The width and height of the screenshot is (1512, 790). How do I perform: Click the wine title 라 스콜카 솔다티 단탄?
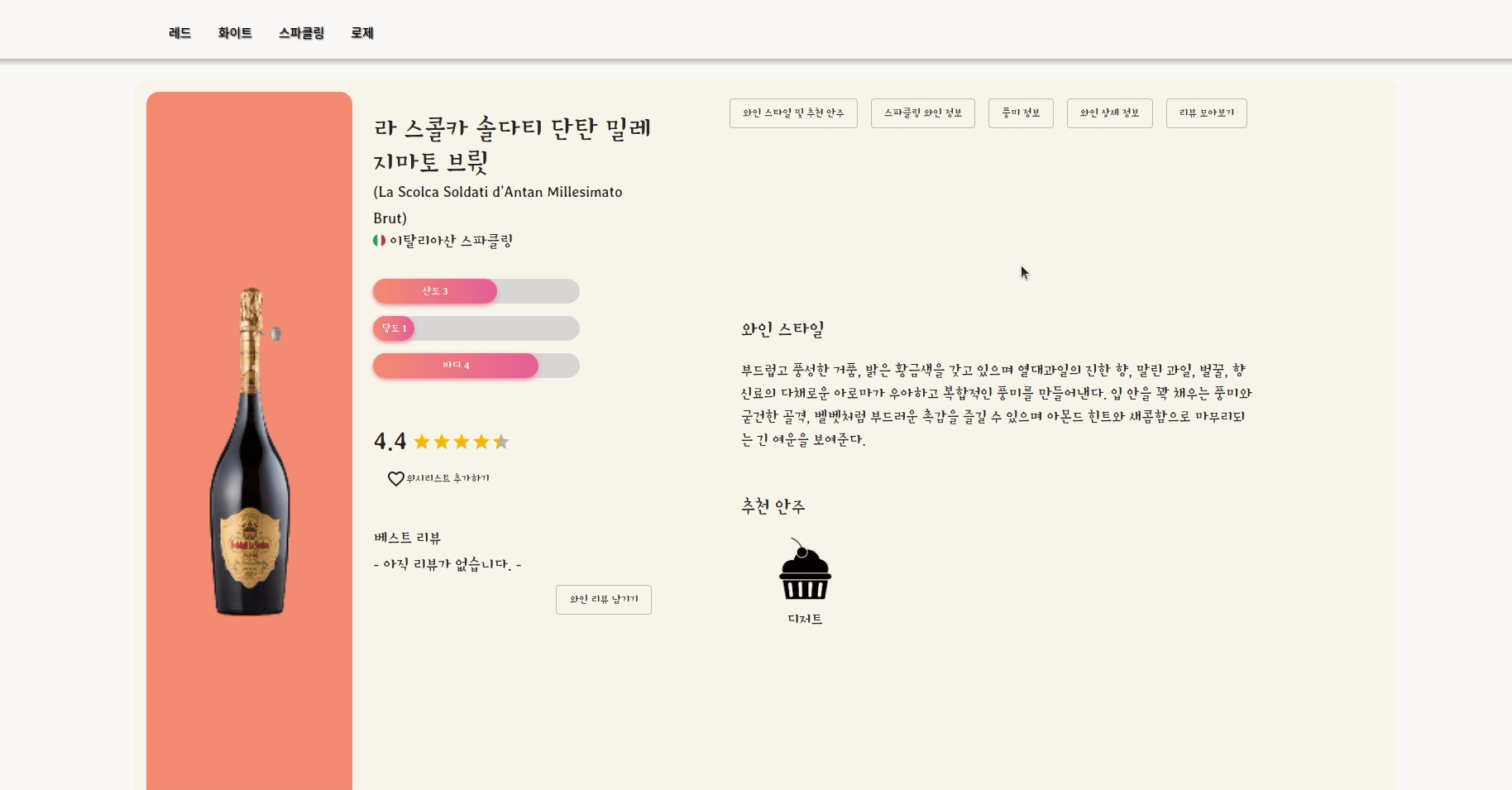[x=513, y=145]
